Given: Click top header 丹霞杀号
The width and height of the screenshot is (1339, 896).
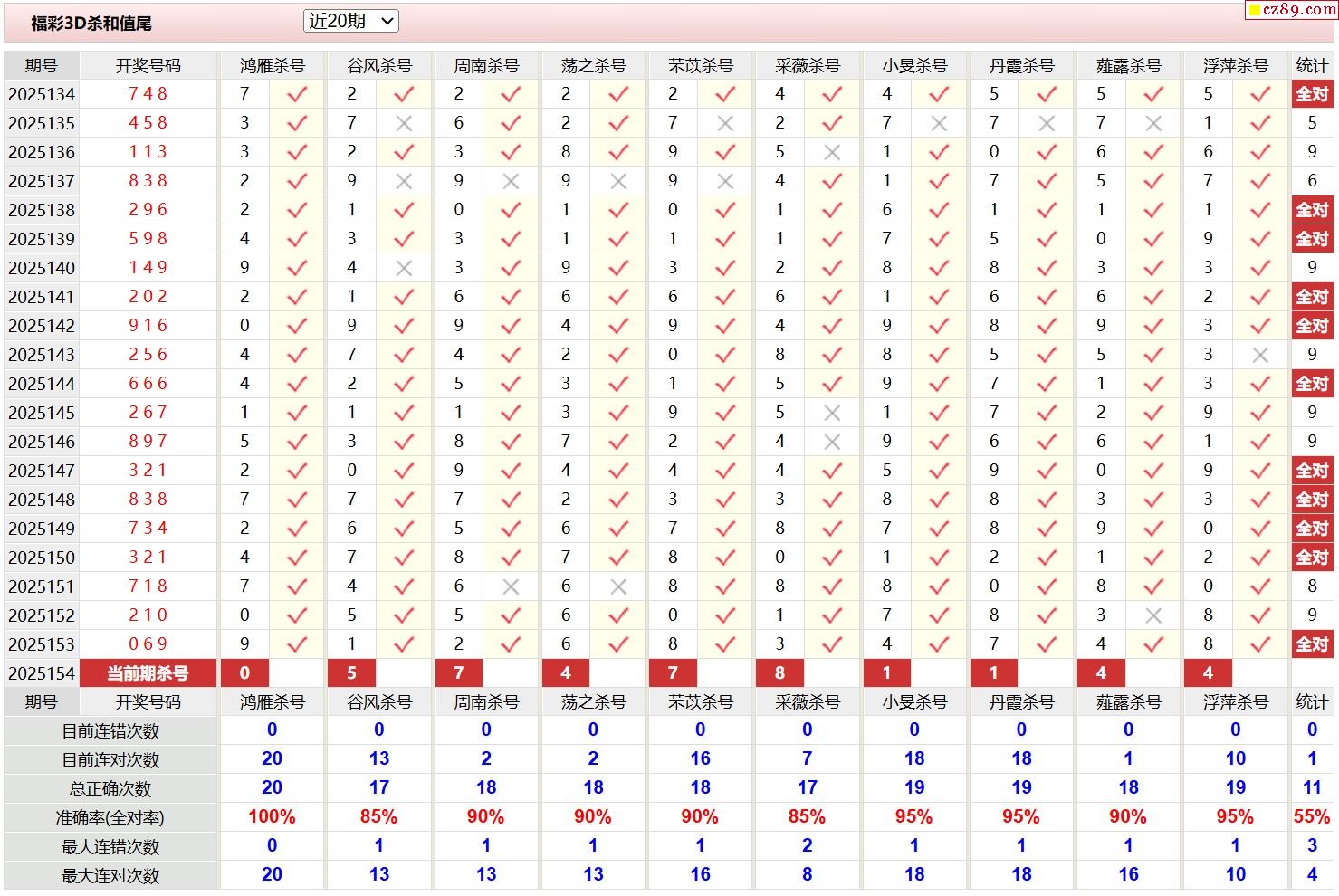Looking at the screenshot, I should pyautogui.click(x=1021, y=65).
